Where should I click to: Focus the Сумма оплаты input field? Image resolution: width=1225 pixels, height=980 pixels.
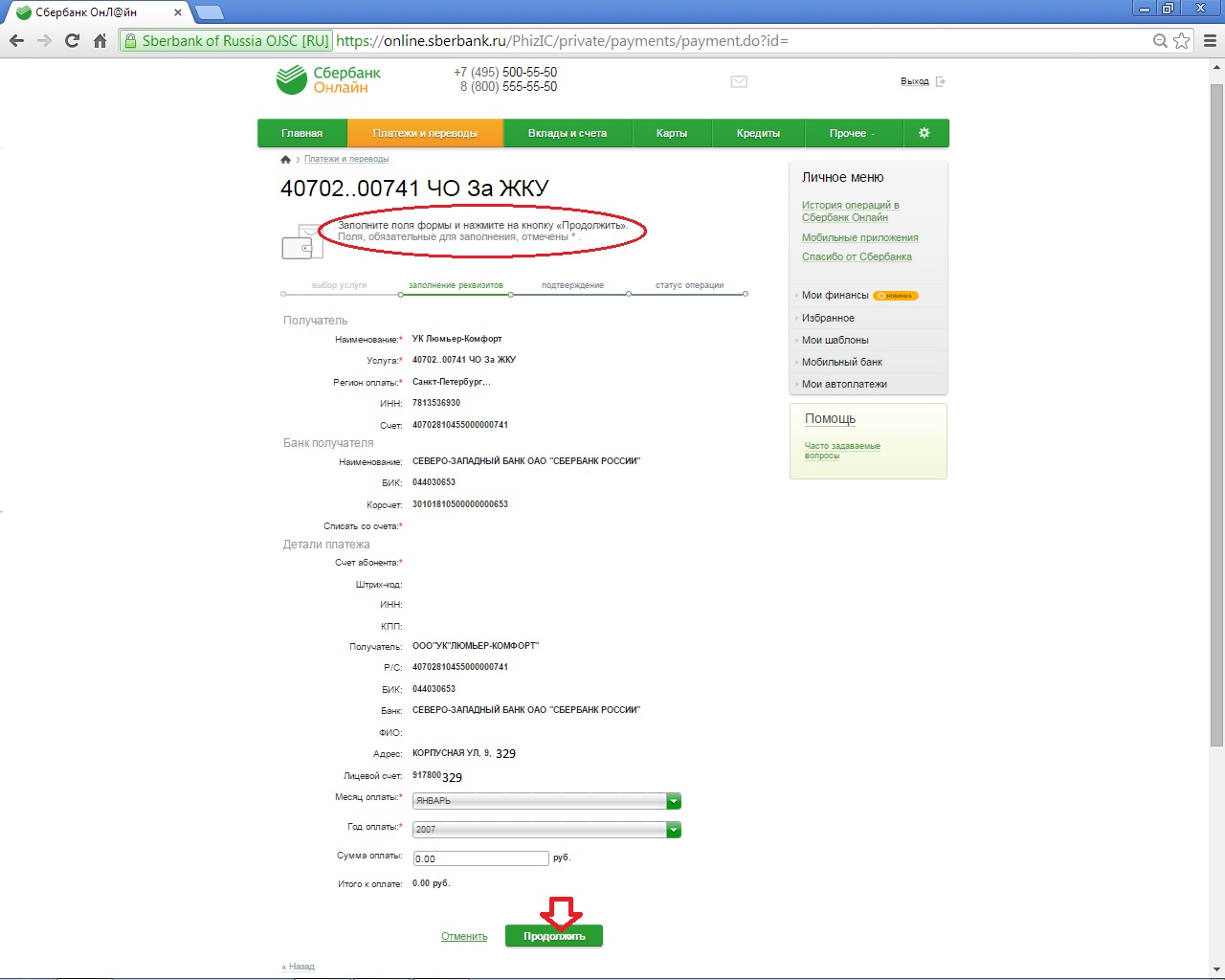coord(480,858)
